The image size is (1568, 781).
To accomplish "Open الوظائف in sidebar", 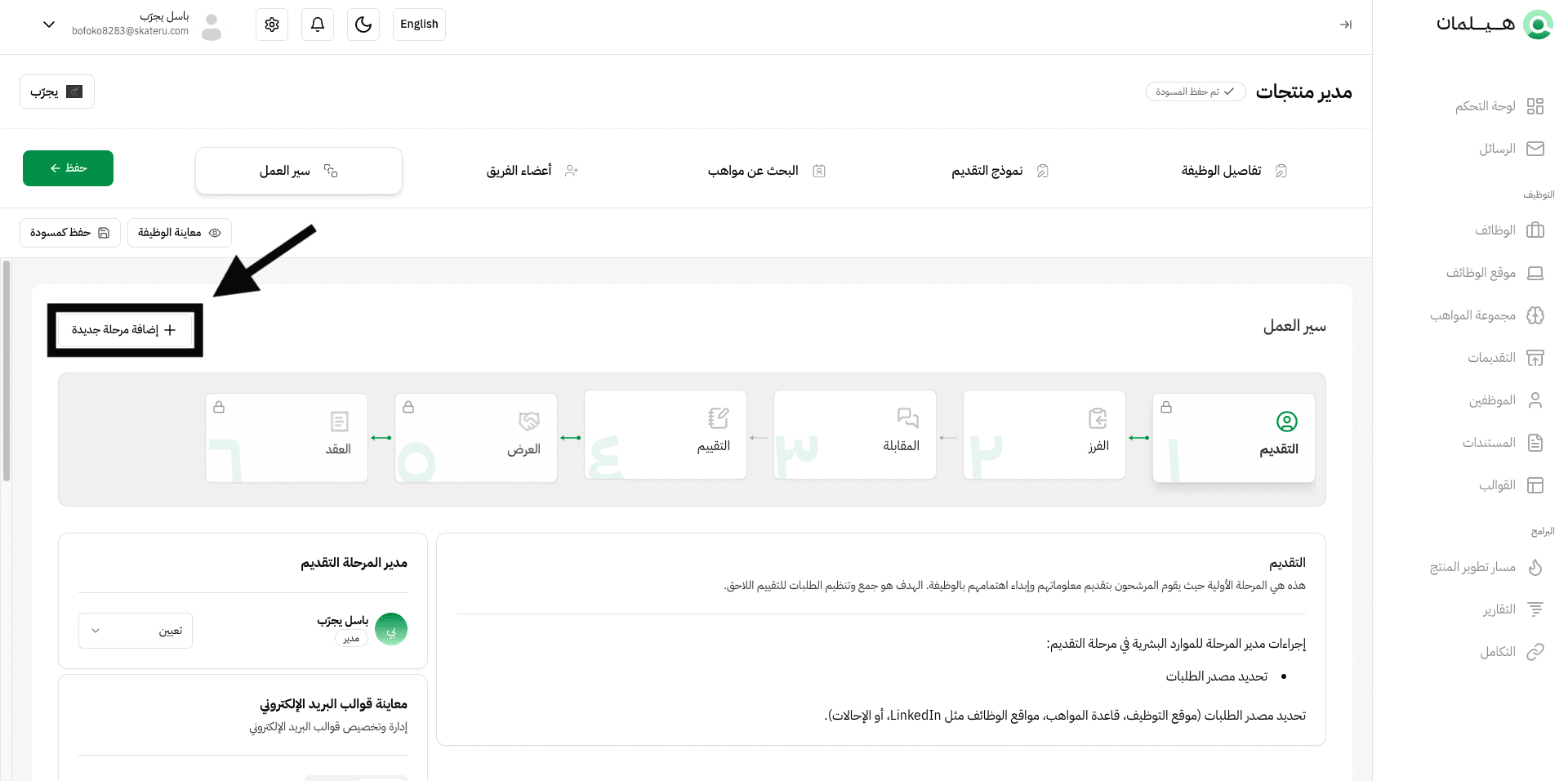I will (x=1509, y=230).
